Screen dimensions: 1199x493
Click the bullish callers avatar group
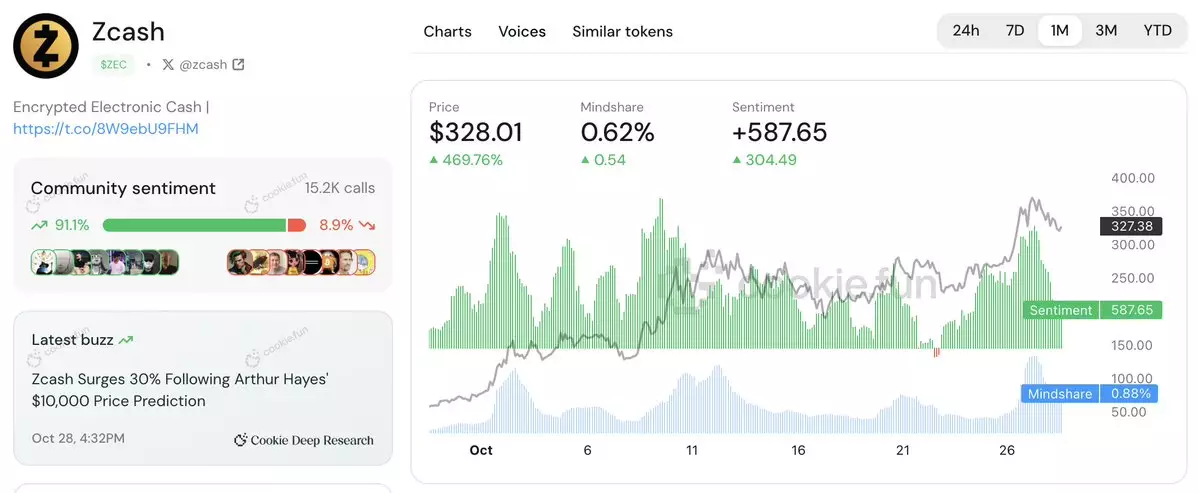[105, 262]
